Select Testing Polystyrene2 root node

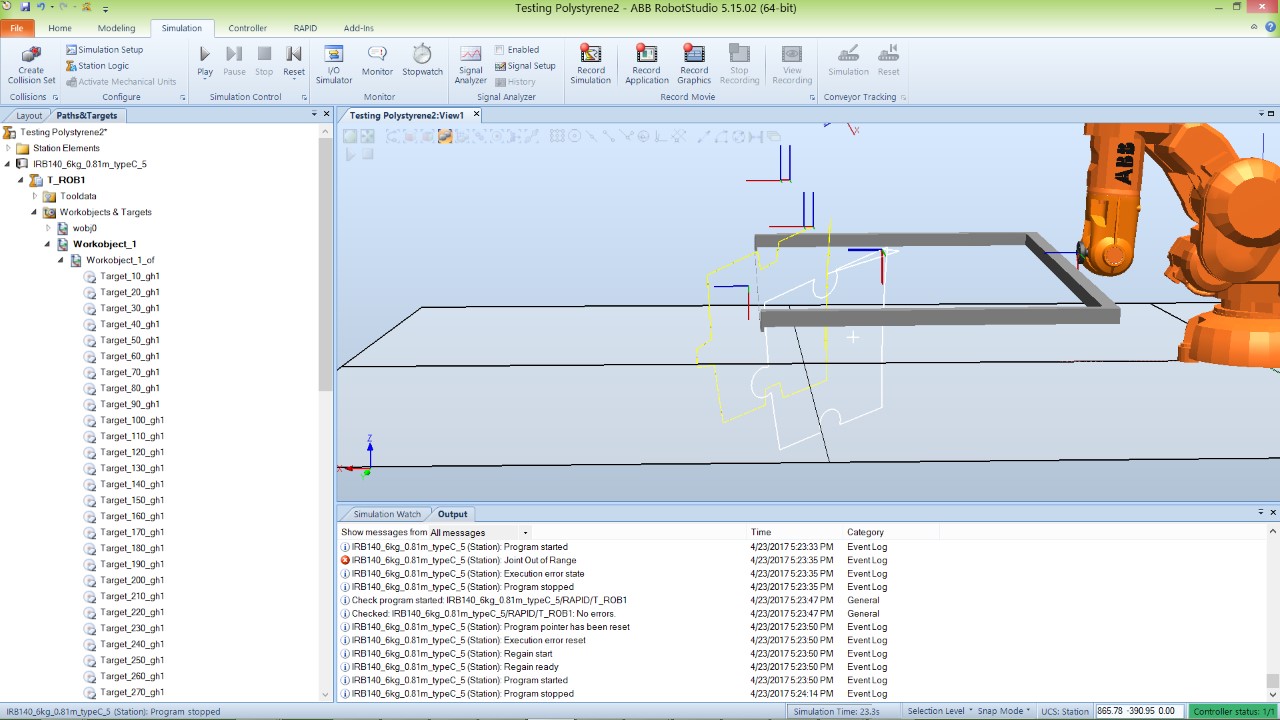pos(63,132)
